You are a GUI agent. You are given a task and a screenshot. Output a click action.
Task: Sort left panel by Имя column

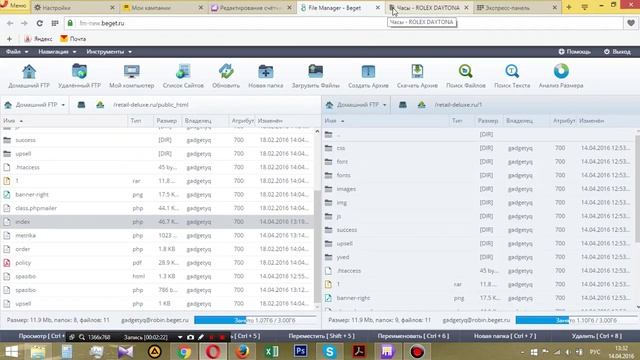point(9,121)
